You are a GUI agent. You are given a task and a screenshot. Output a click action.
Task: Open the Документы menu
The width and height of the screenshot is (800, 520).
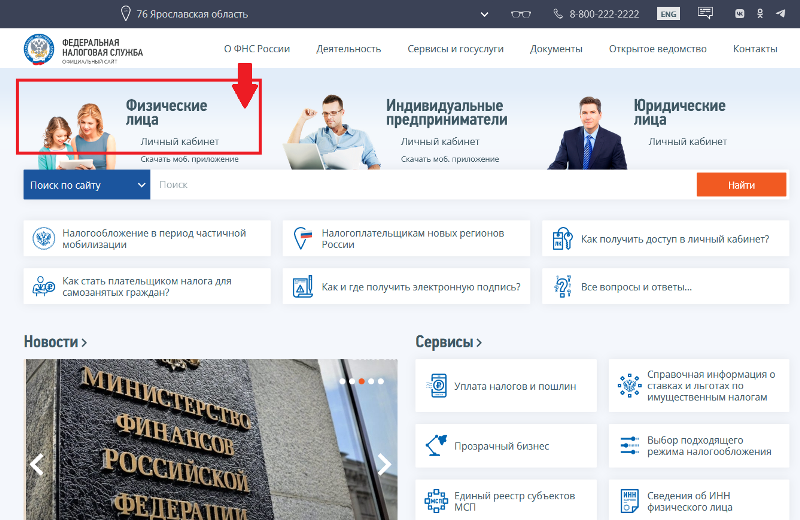tap(556, 49)
